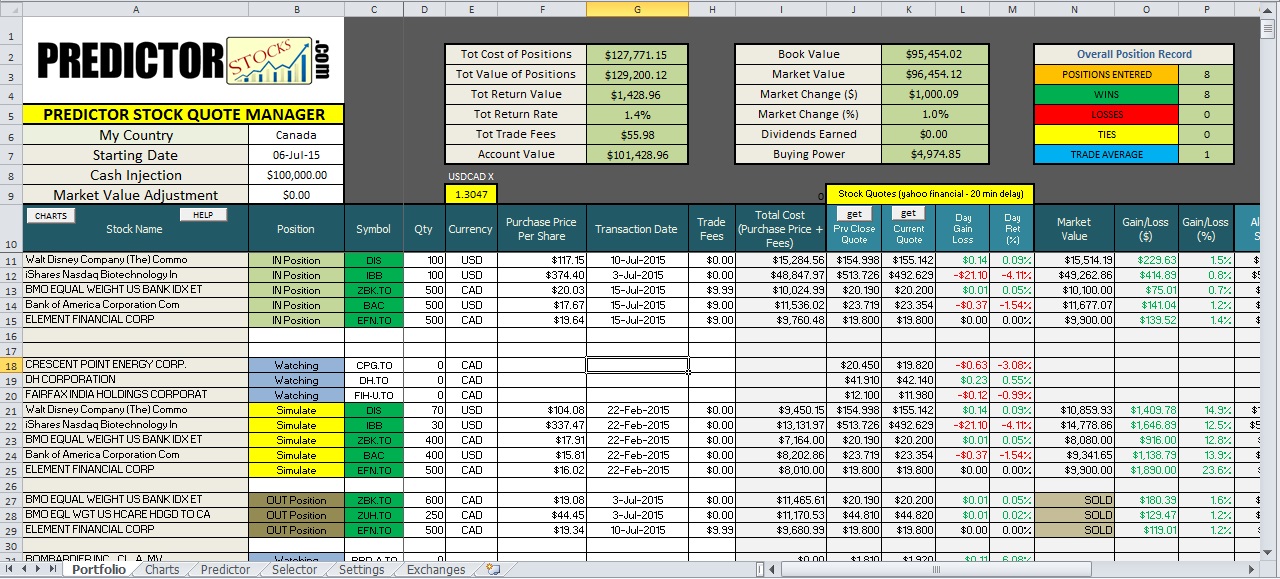Screen dimensions: 1280x579
Task: Click the PREDICTOR STOCK QUOTE MANAGER title
Action: pyautogui.click(x=184, y=115)
